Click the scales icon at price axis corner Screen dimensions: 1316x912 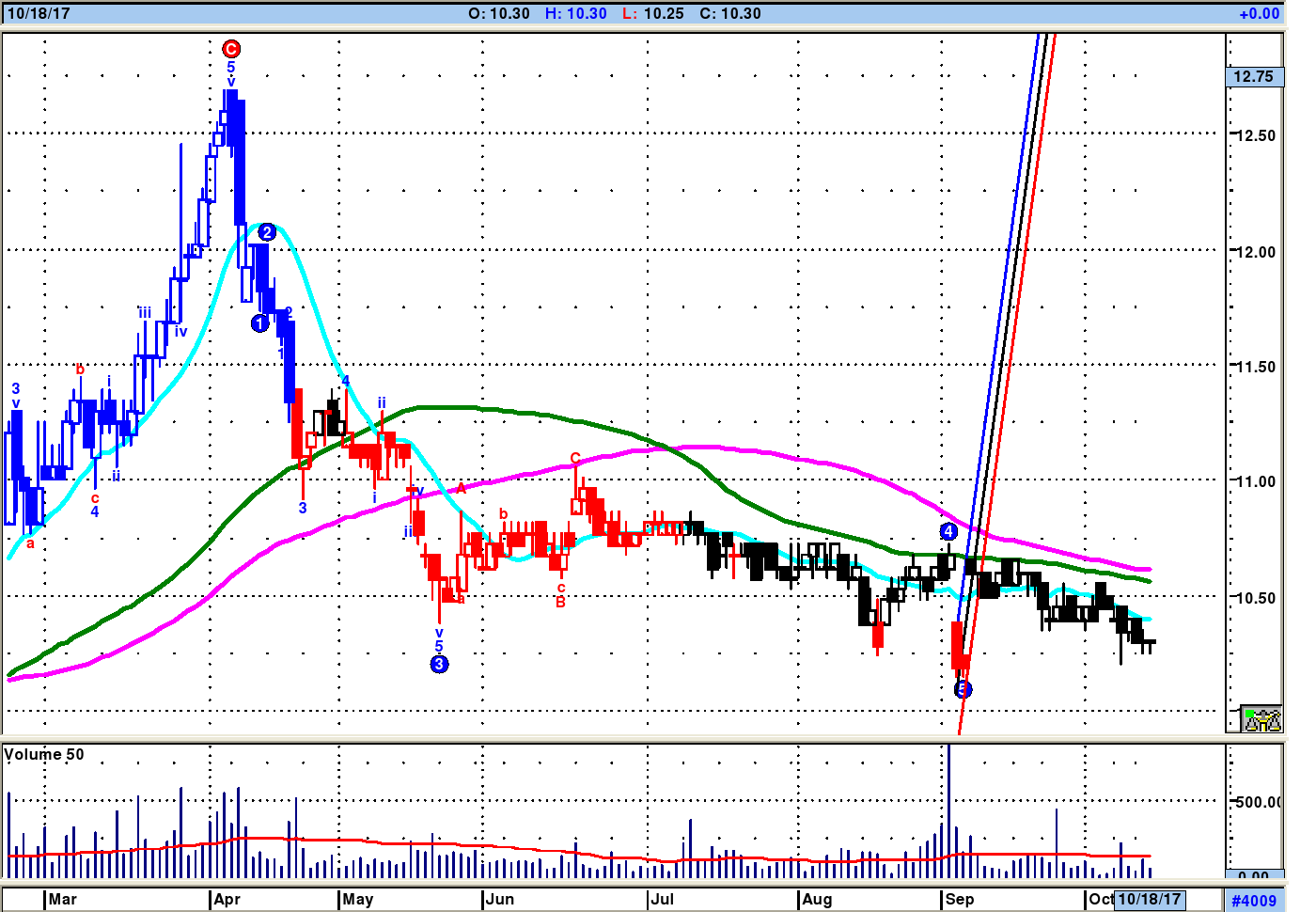pyautogui.click(x=1261, y=719)
